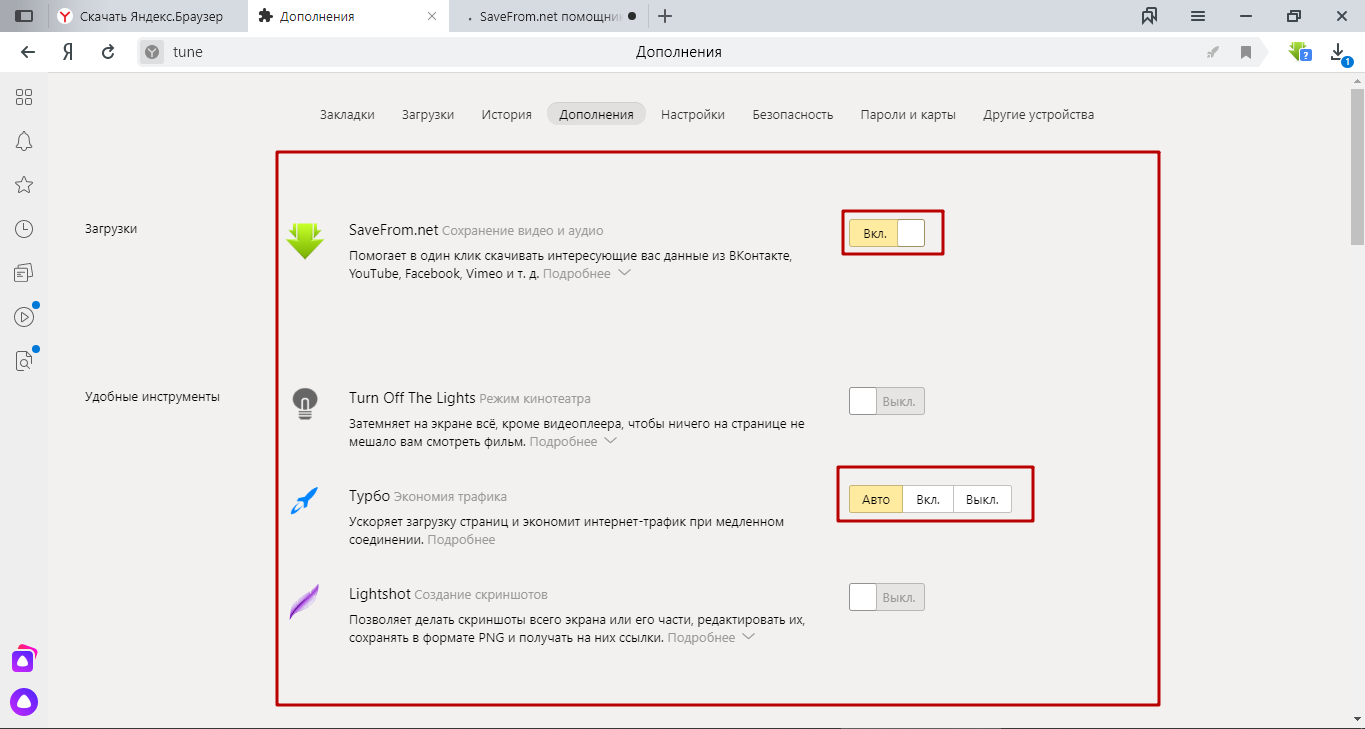Switch to История tab

click(506, 114)
